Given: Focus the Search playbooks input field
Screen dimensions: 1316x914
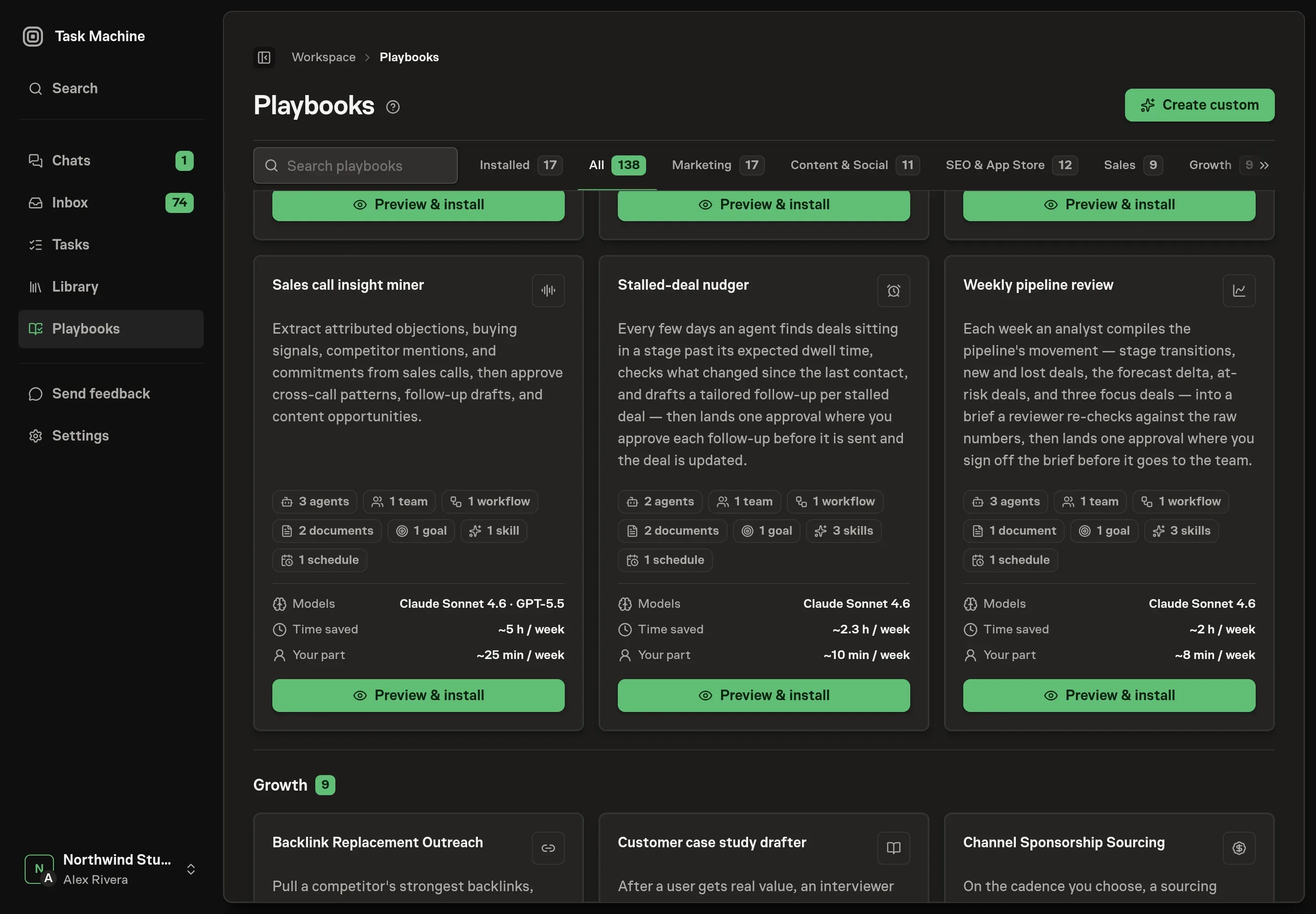Looking at the screenshot, I should (355, 166).
